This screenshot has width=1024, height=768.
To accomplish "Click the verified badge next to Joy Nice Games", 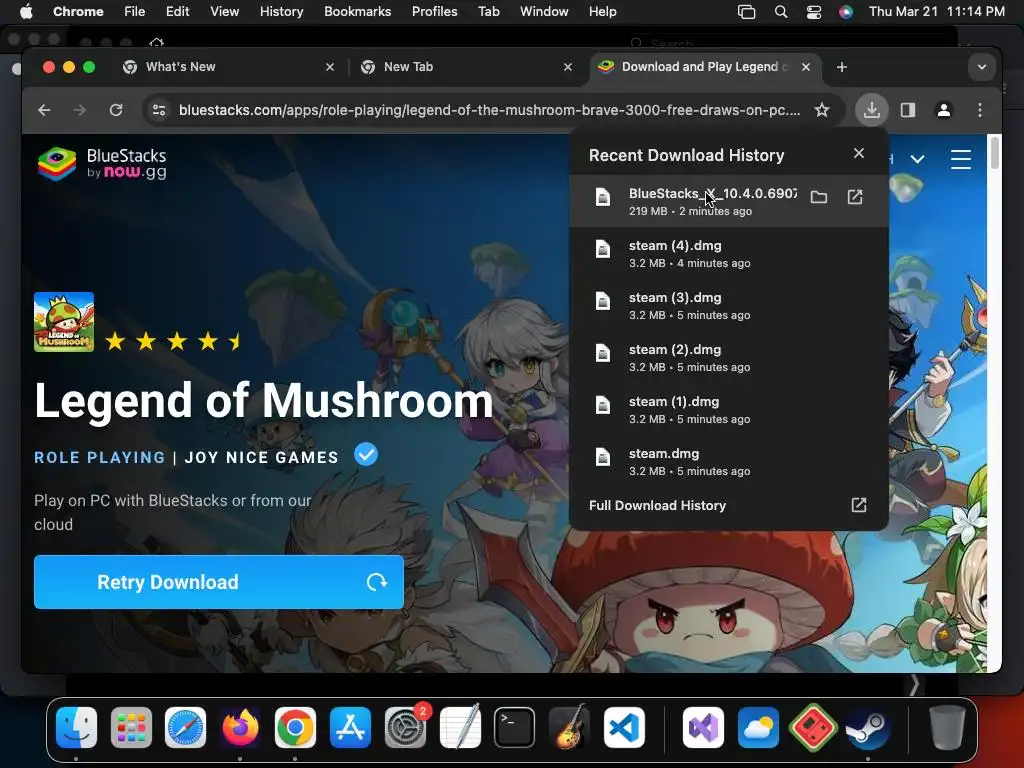I will pyautogui.click(x=366, y=455).
